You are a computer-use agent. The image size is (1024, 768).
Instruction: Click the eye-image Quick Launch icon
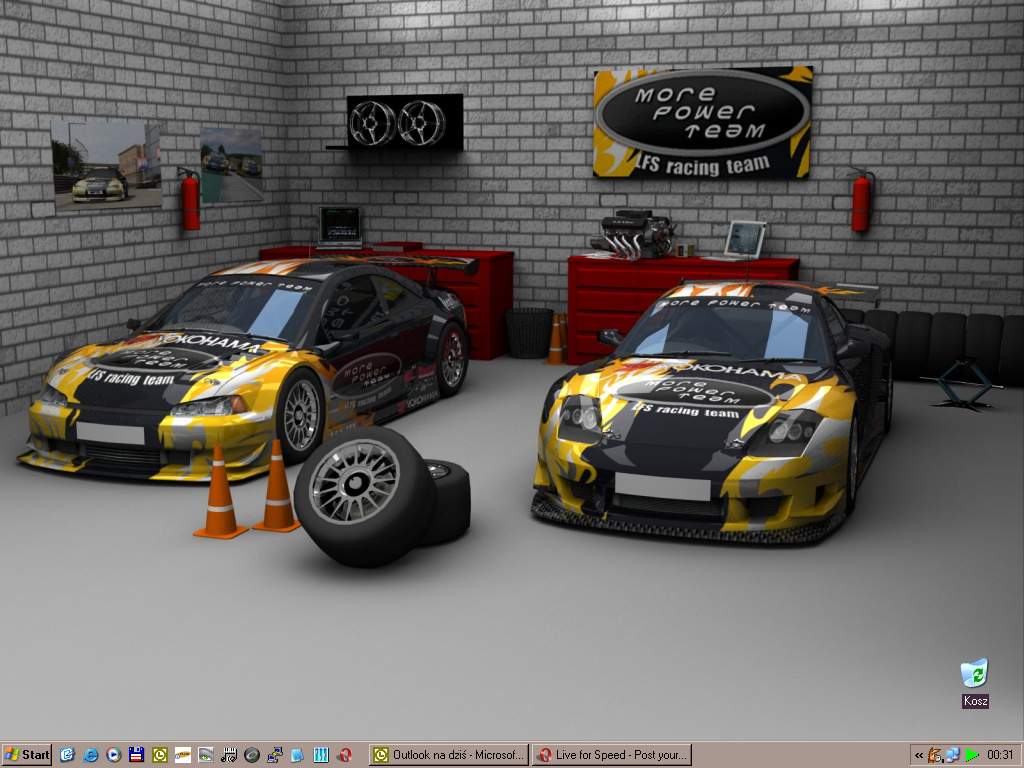pos(206,755)
